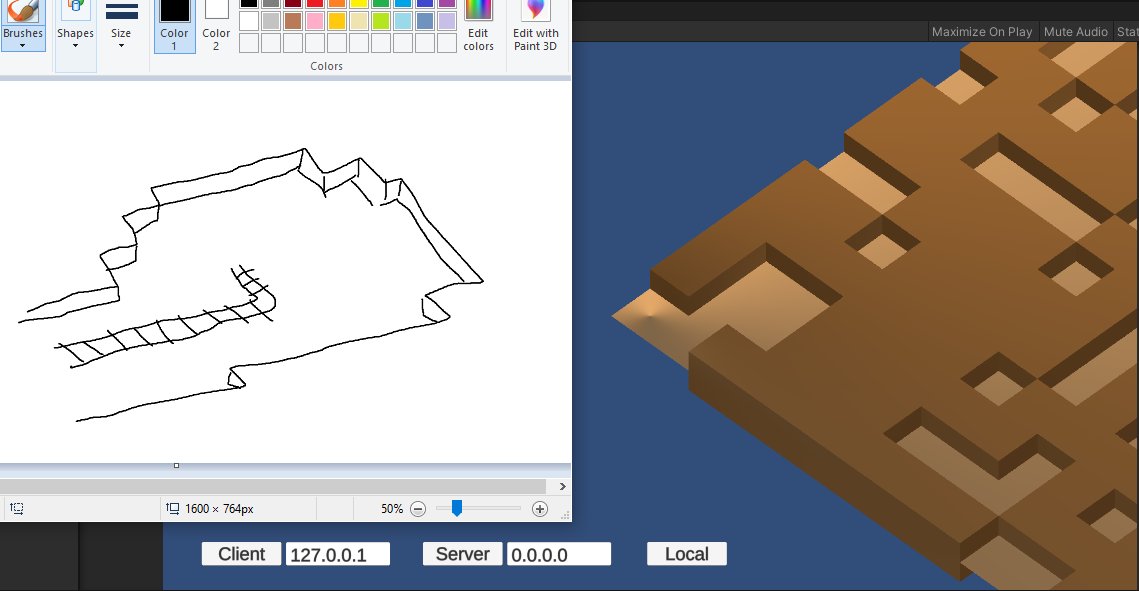Zoom in with the plus button
Screen dimensions: 1139x591
tap(540, 509)
